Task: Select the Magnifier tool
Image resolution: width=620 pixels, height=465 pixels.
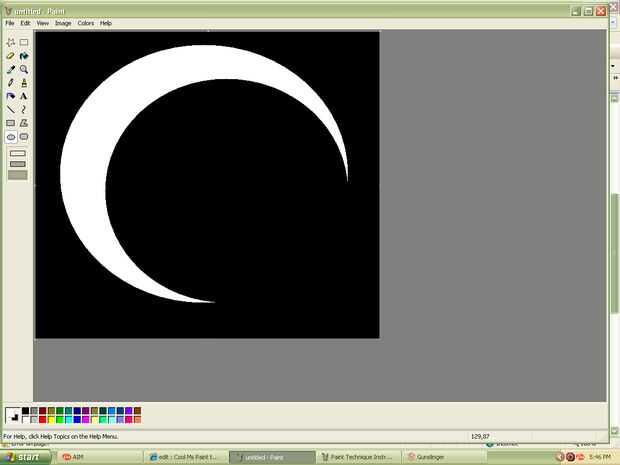Action: point(24,70)
